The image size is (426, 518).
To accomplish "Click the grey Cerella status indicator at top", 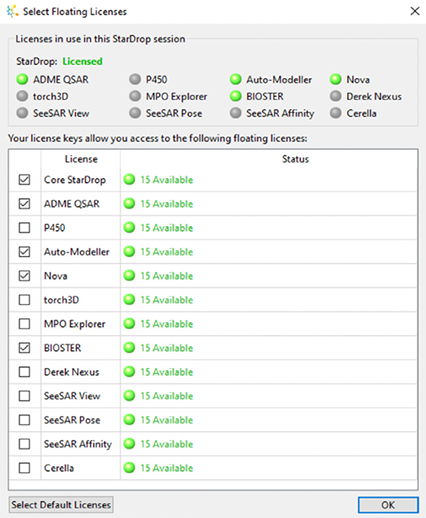I will pyautogui.click(x=336, y=113).
